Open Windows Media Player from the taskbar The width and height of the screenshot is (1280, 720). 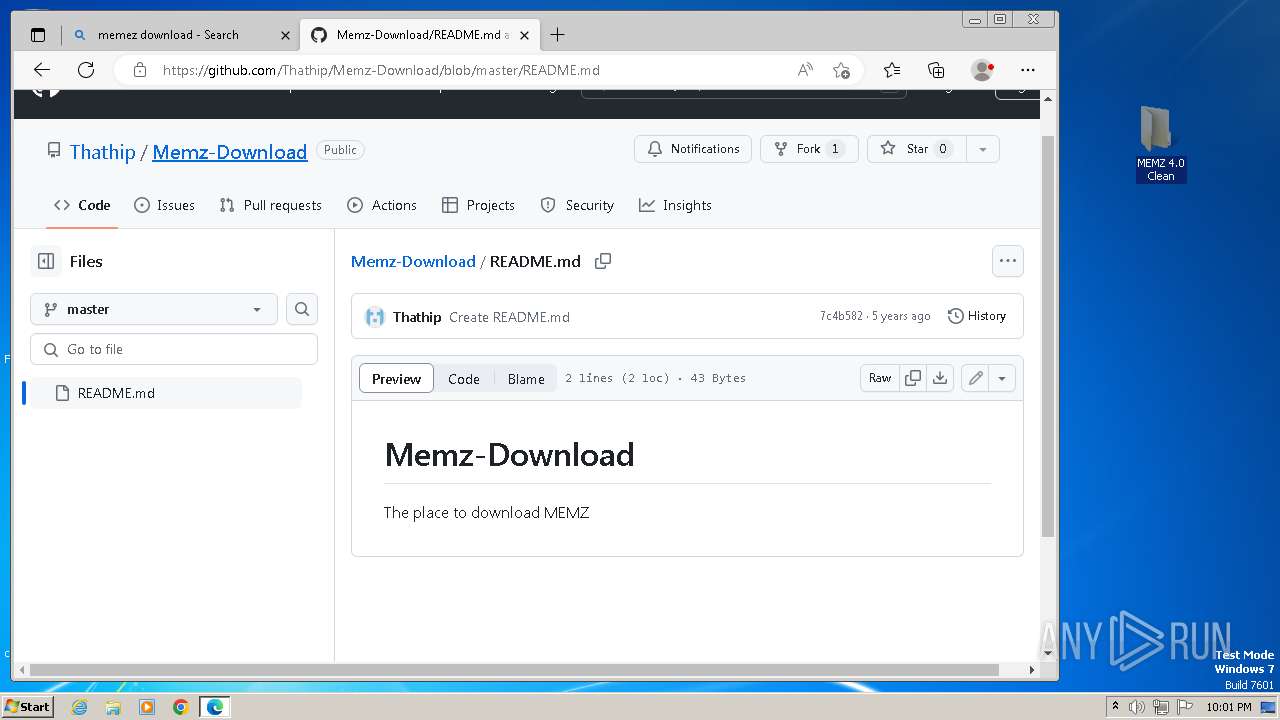[x=147, y=707]
